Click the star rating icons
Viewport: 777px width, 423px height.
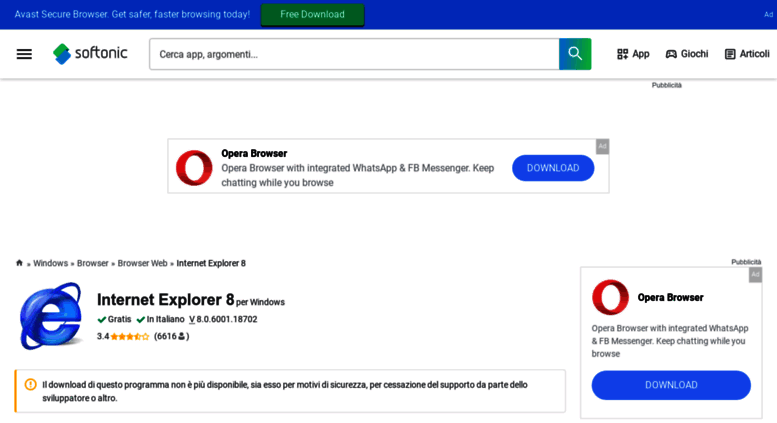point(130,336)
